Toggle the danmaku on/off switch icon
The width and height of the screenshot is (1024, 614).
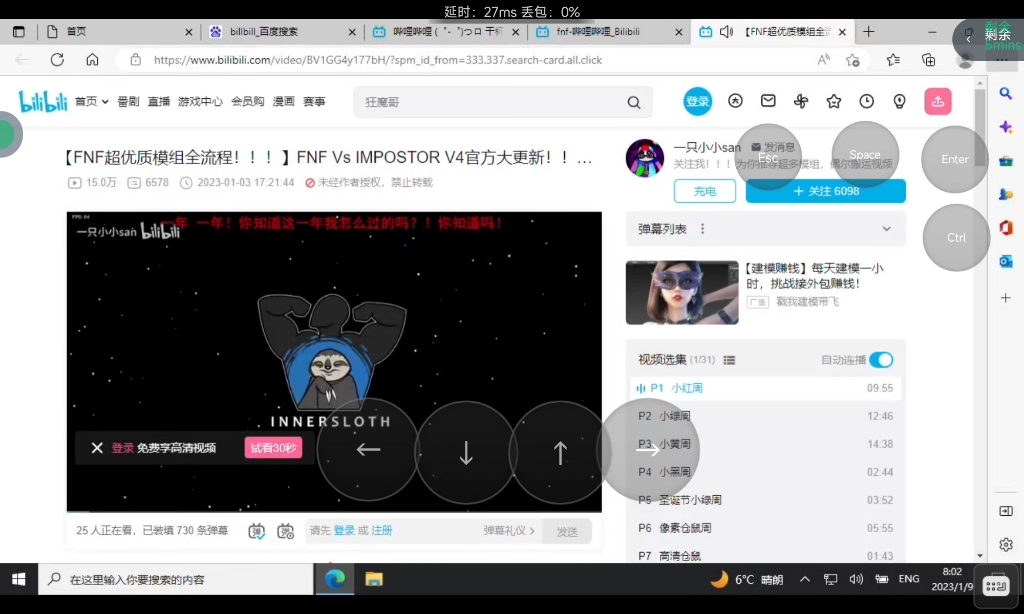[x=256, y=531]
